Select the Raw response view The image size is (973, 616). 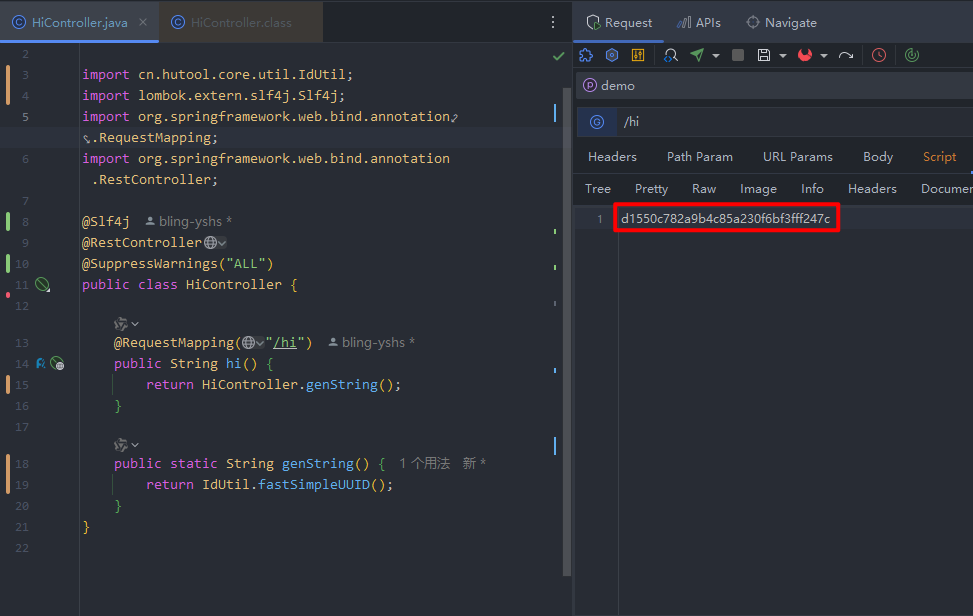(x=704, y=189)
